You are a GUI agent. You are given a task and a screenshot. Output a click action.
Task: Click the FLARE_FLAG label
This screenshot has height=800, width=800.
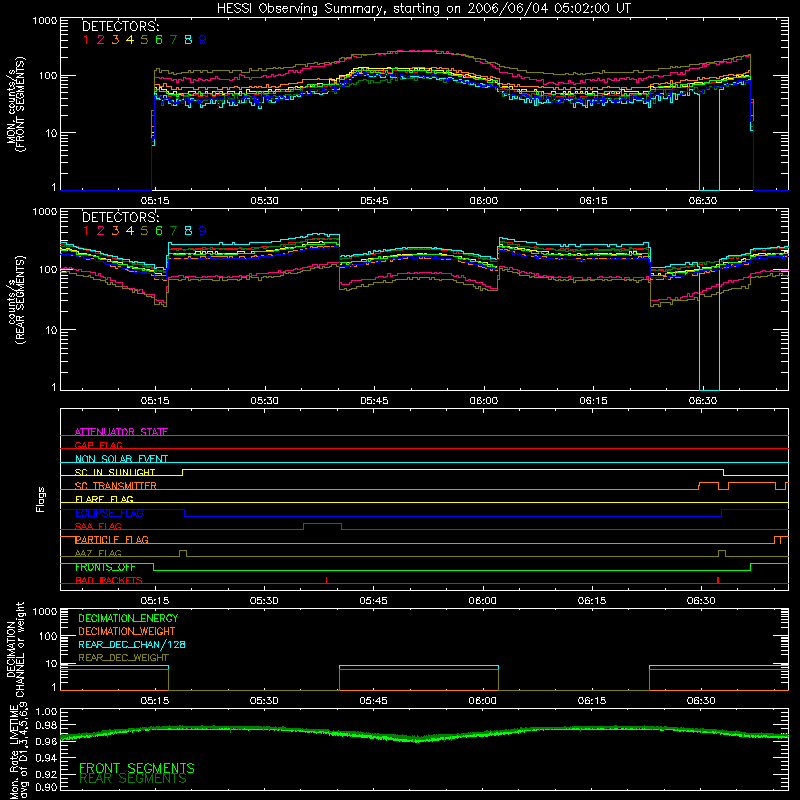pyautogui.click(x=104, y=499)
